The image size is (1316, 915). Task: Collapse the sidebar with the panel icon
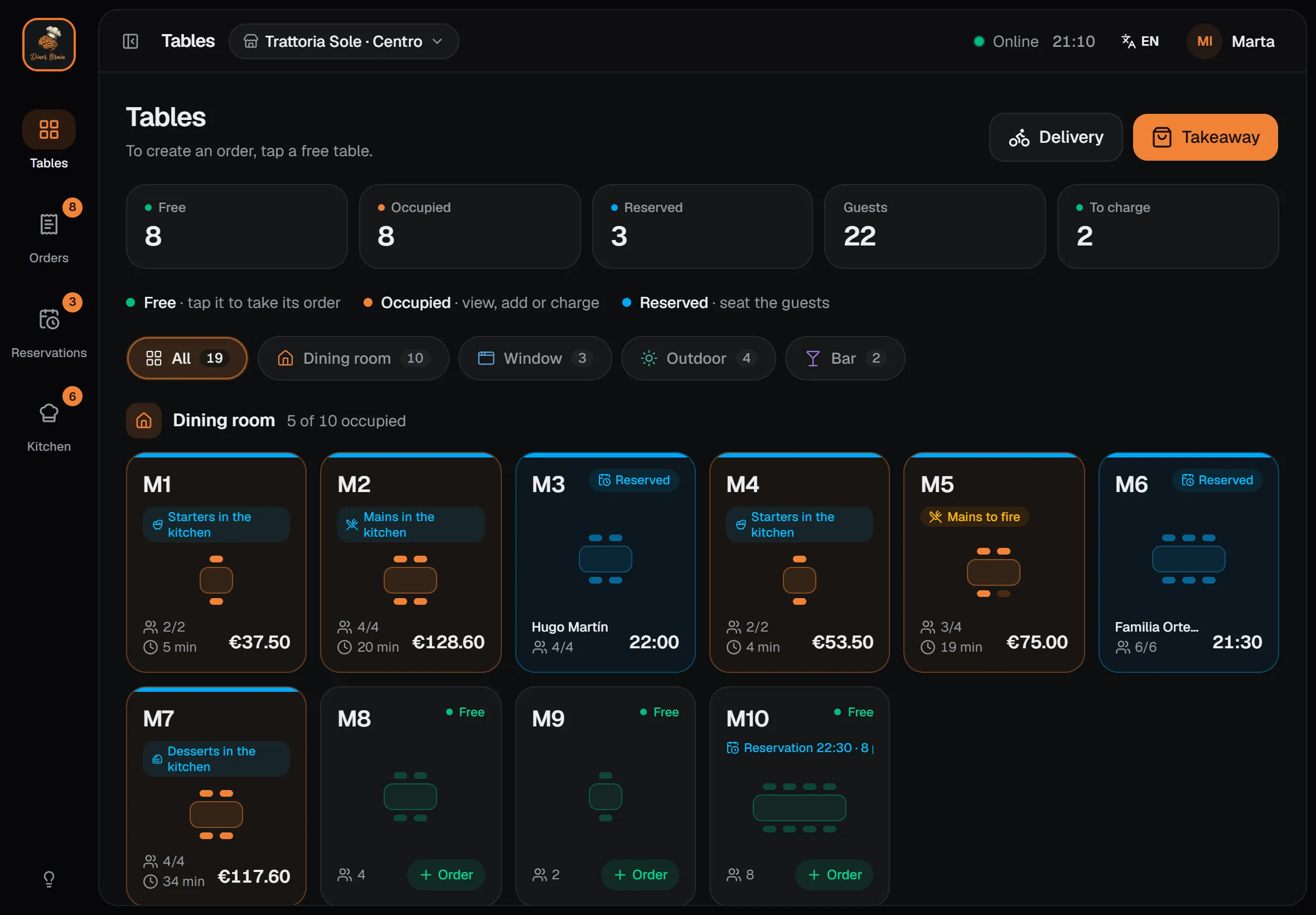tap(130, 41)
